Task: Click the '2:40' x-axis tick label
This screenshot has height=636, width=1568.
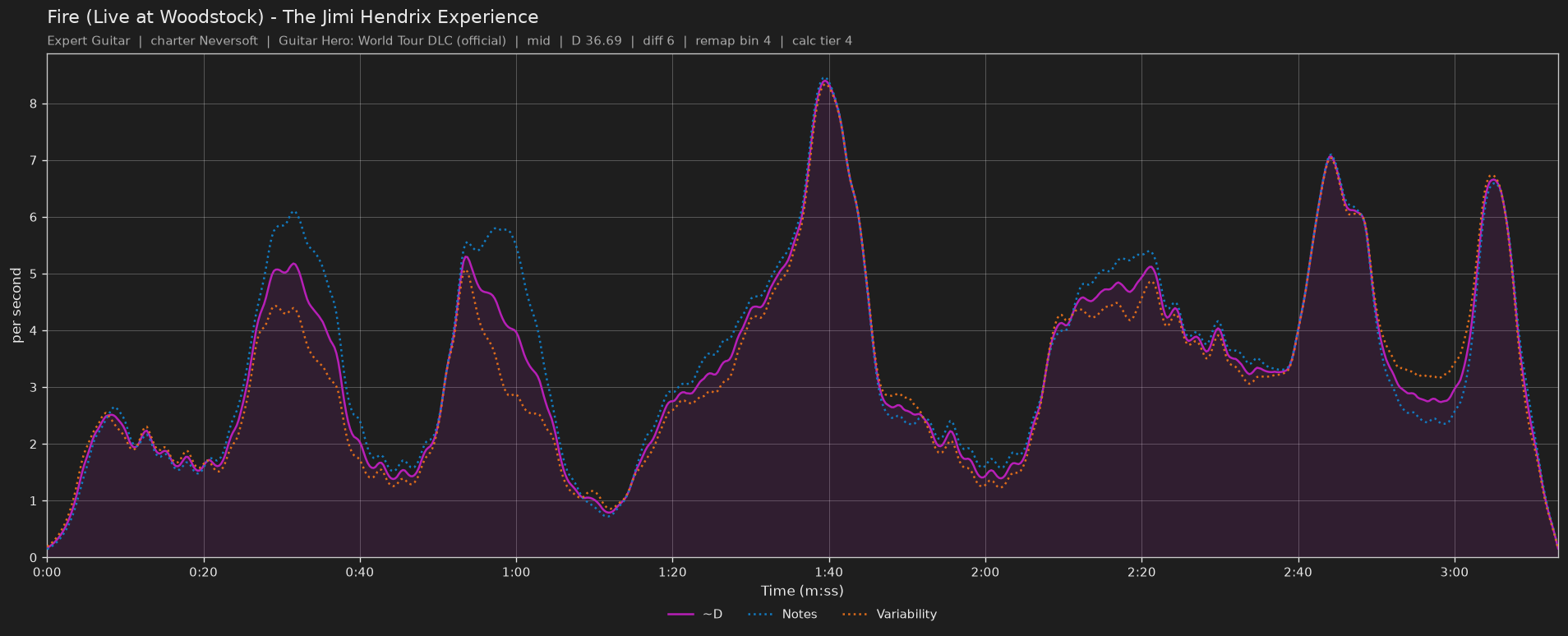Action: pos(1298,572)
